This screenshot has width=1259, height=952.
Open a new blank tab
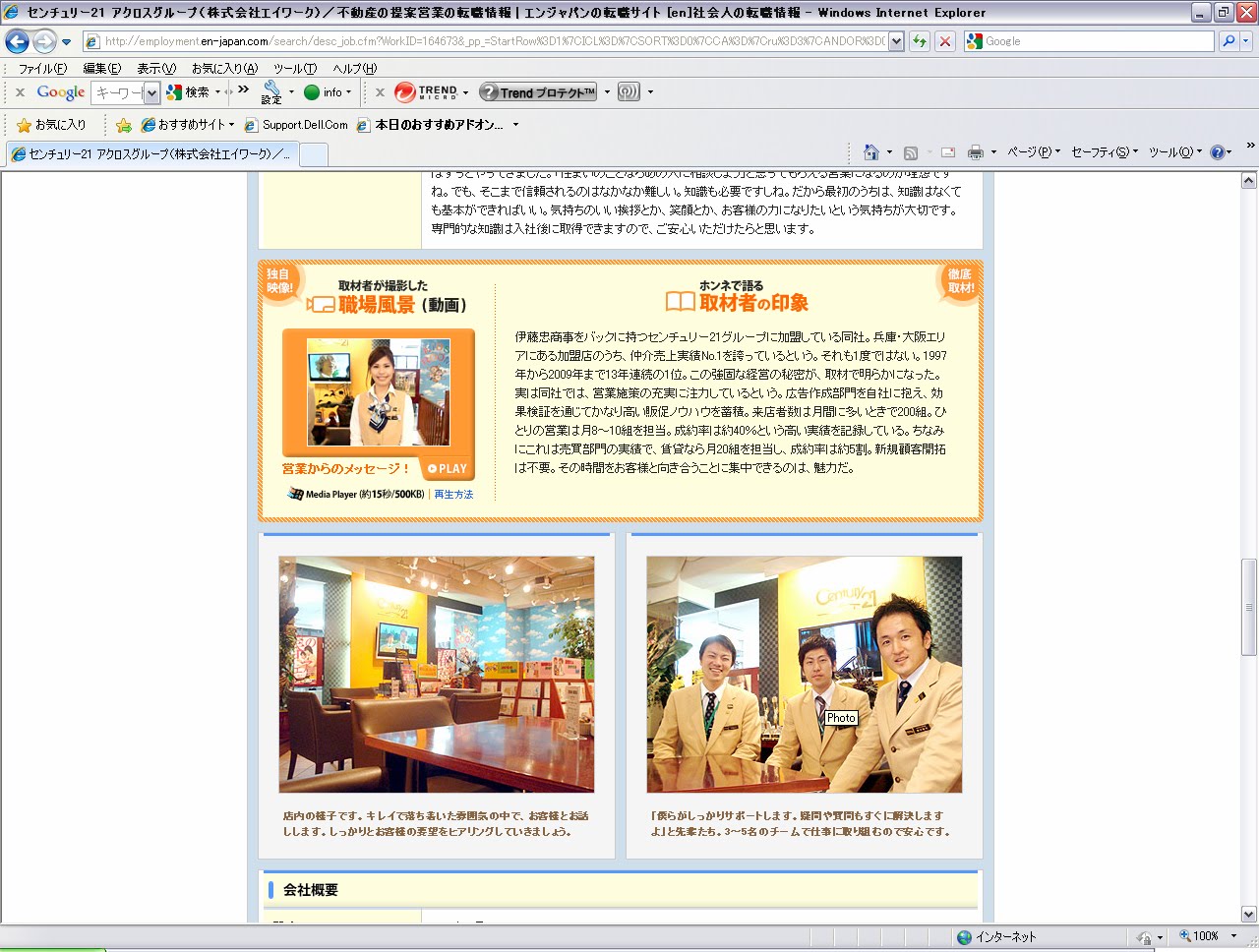[x=313, y=154]
